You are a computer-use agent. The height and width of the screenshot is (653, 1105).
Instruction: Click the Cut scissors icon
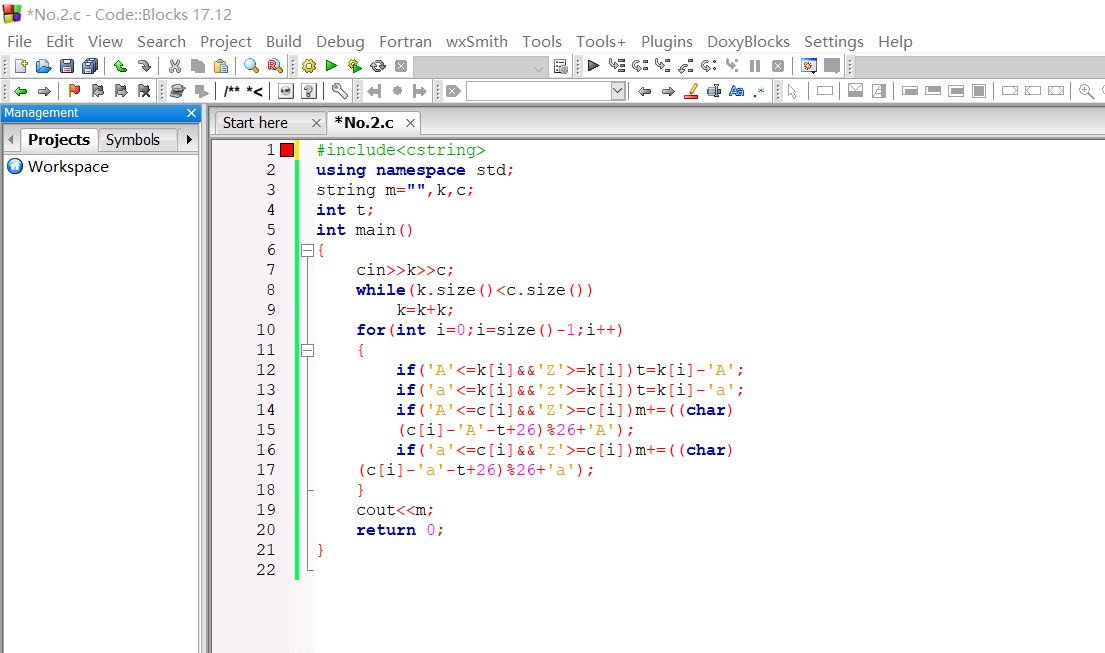tap(174, 66)
